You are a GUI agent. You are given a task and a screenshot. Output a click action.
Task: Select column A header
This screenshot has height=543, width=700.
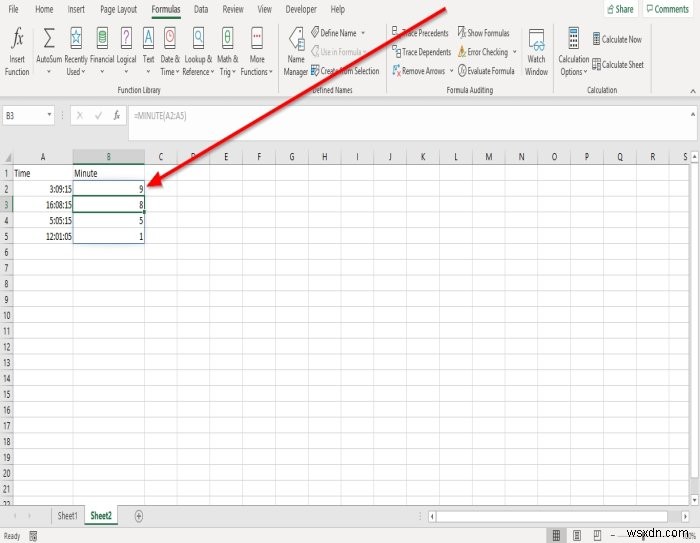click(43, 157)
